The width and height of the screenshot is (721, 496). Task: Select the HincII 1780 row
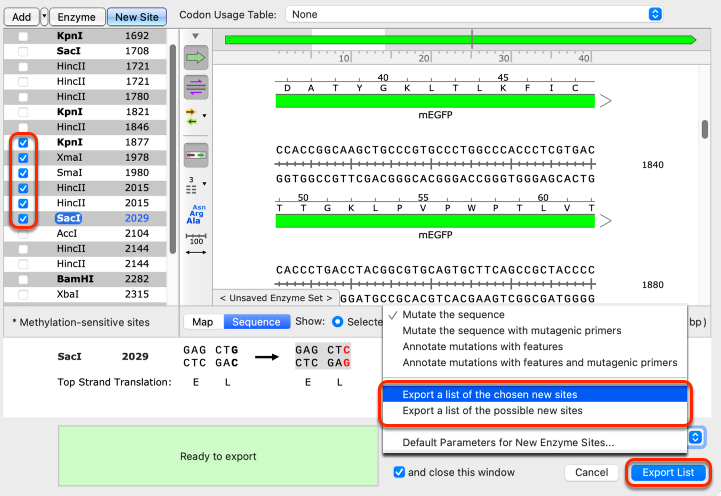[85, 97]
